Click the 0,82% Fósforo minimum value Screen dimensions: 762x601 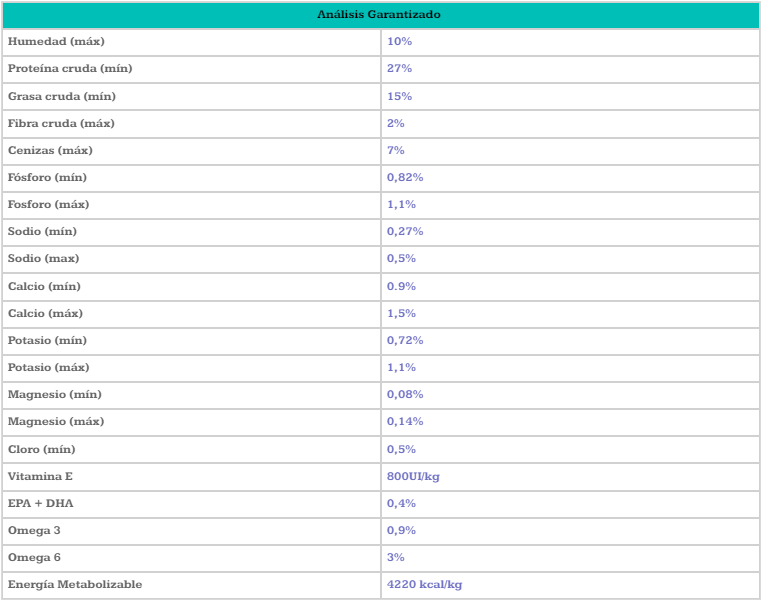(405, 177)
